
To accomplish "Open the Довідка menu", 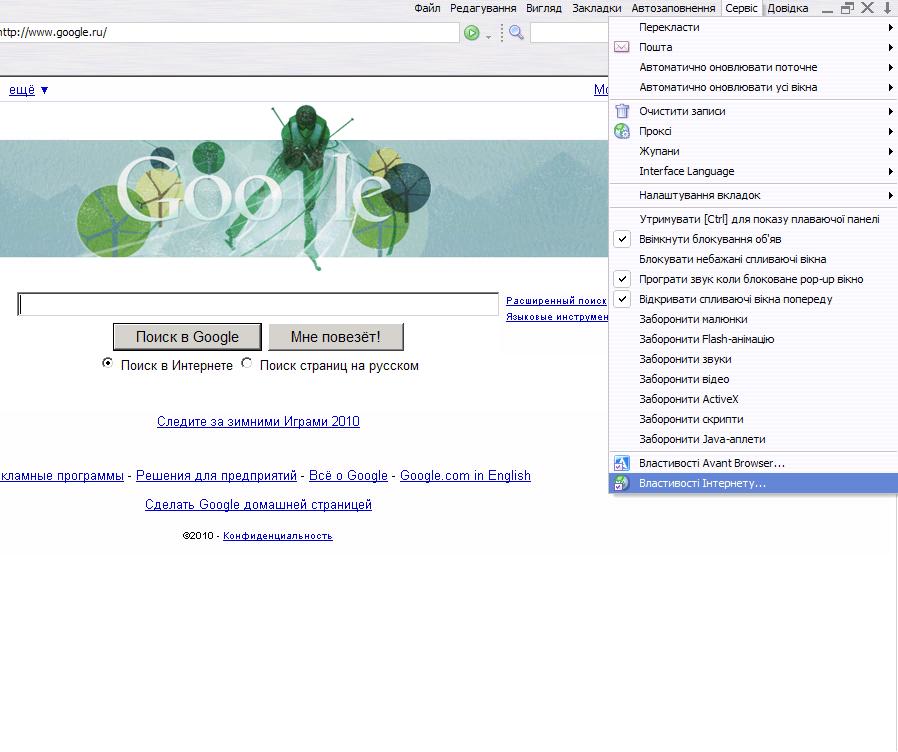I will (788, 8).
